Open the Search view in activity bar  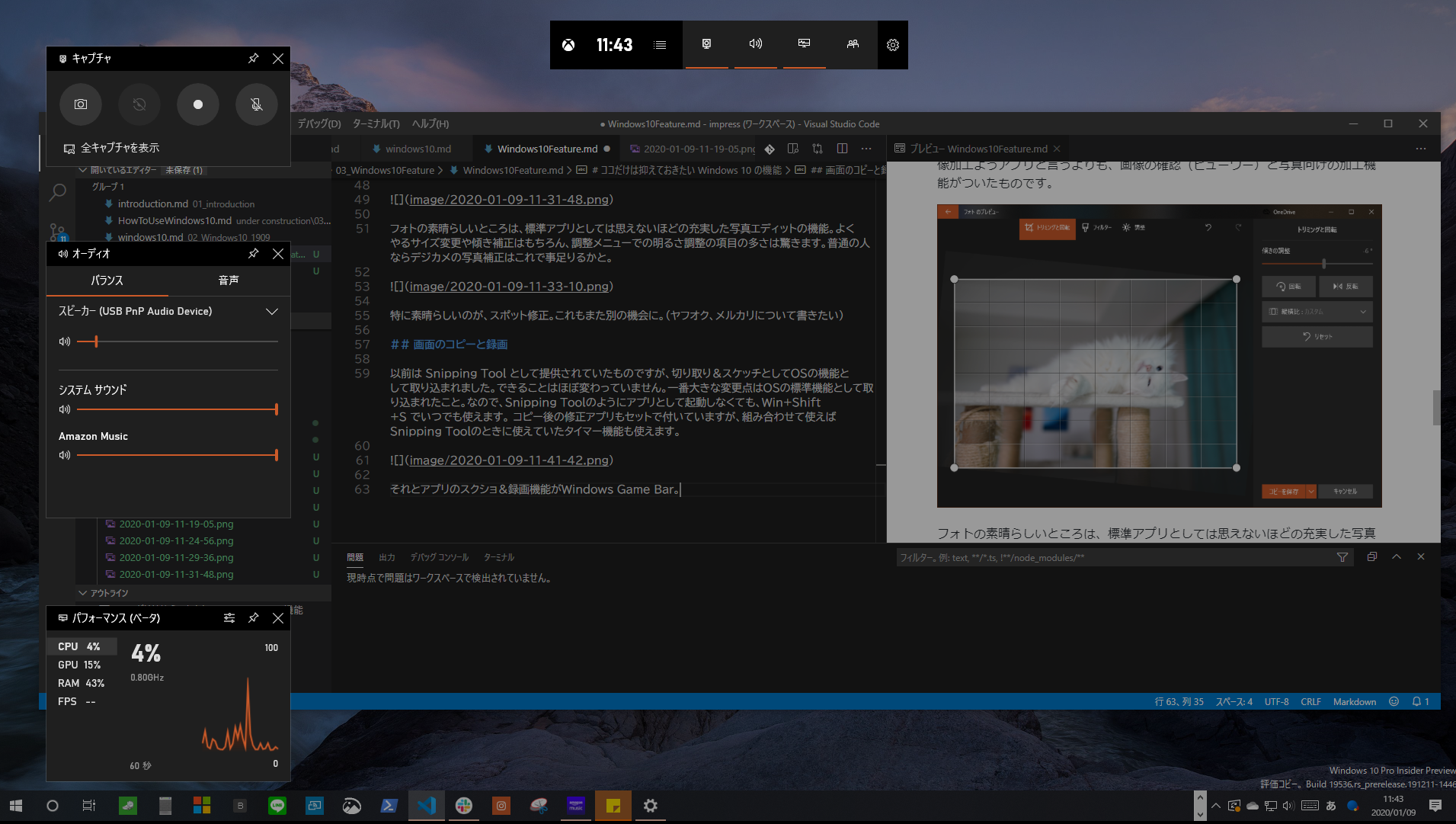[58, 192]
